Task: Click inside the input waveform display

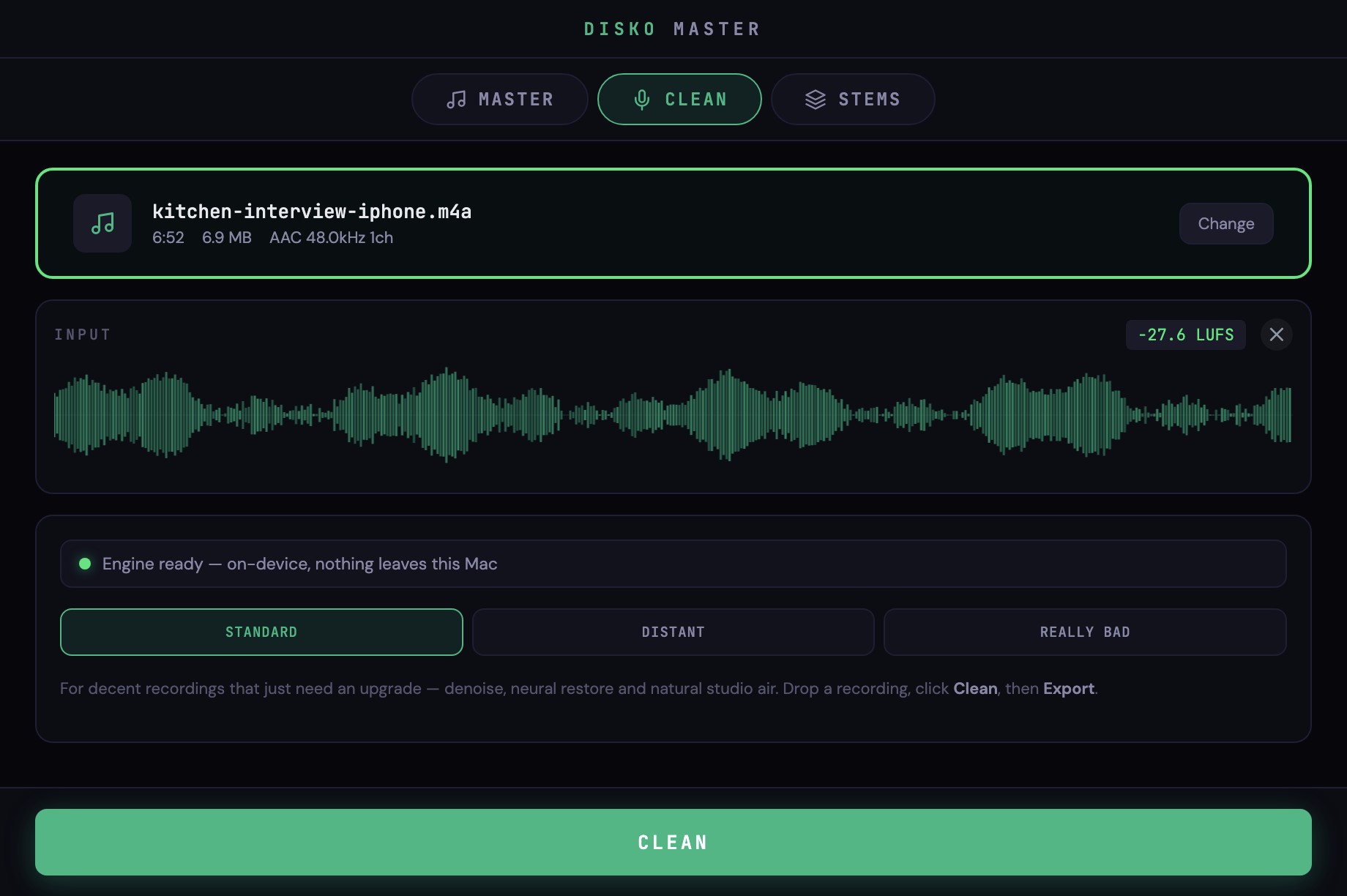Action: tap(673, 415)
